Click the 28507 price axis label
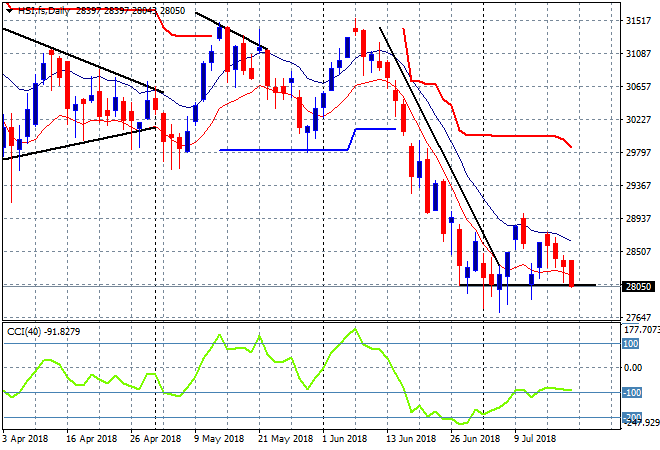 point(639,251)
